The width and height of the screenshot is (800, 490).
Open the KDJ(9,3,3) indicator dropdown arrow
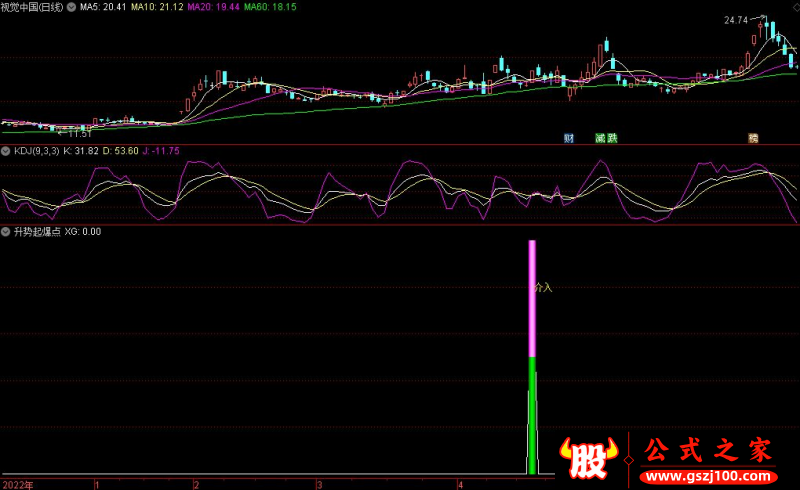click(x=7, y=151)
